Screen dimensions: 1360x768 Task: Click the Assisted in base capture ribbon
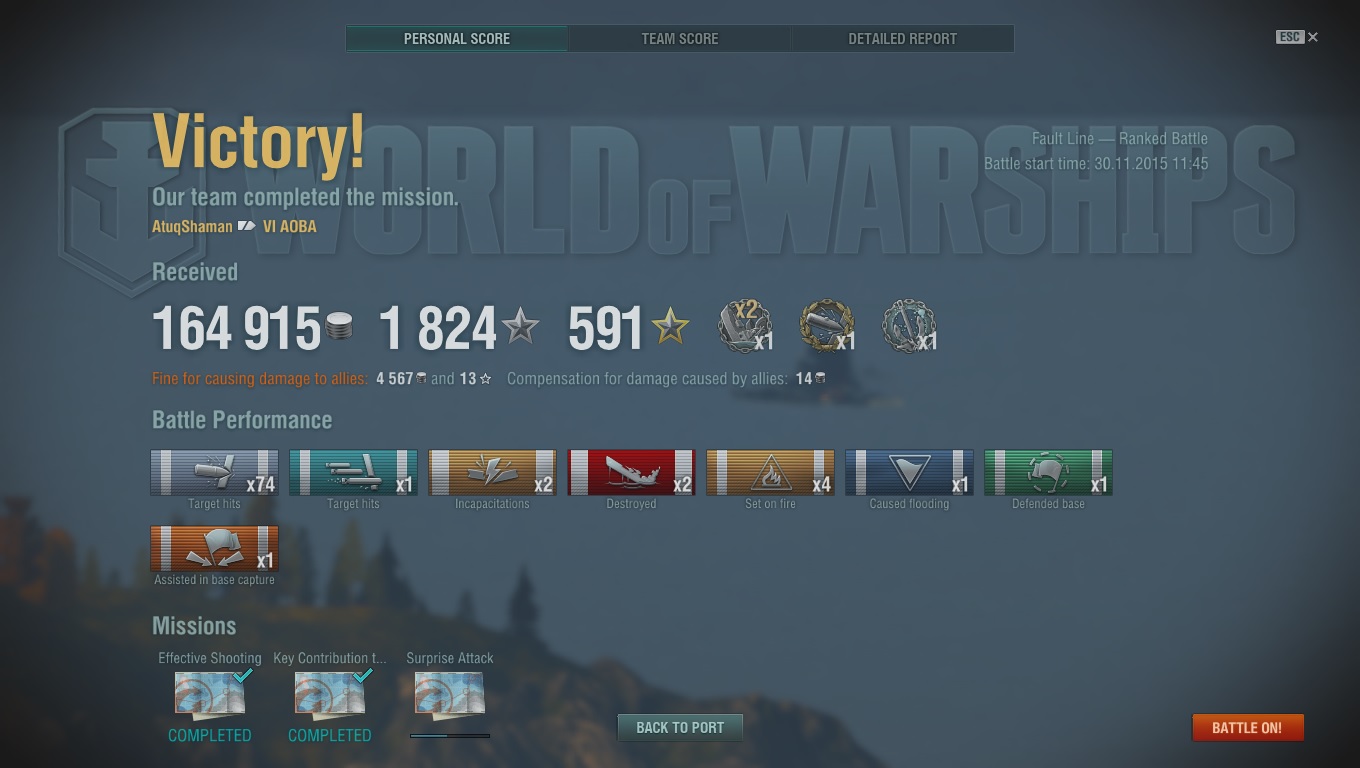coord(214,548)
